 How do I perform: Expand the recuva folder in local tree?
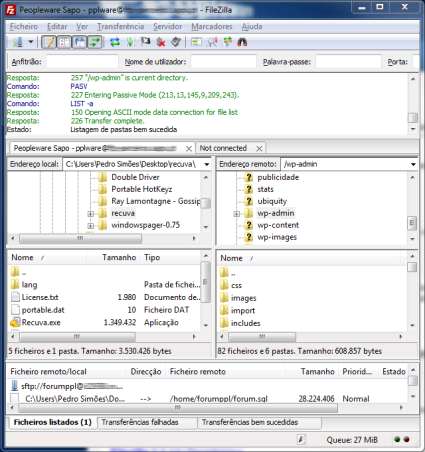coord(90,214)
